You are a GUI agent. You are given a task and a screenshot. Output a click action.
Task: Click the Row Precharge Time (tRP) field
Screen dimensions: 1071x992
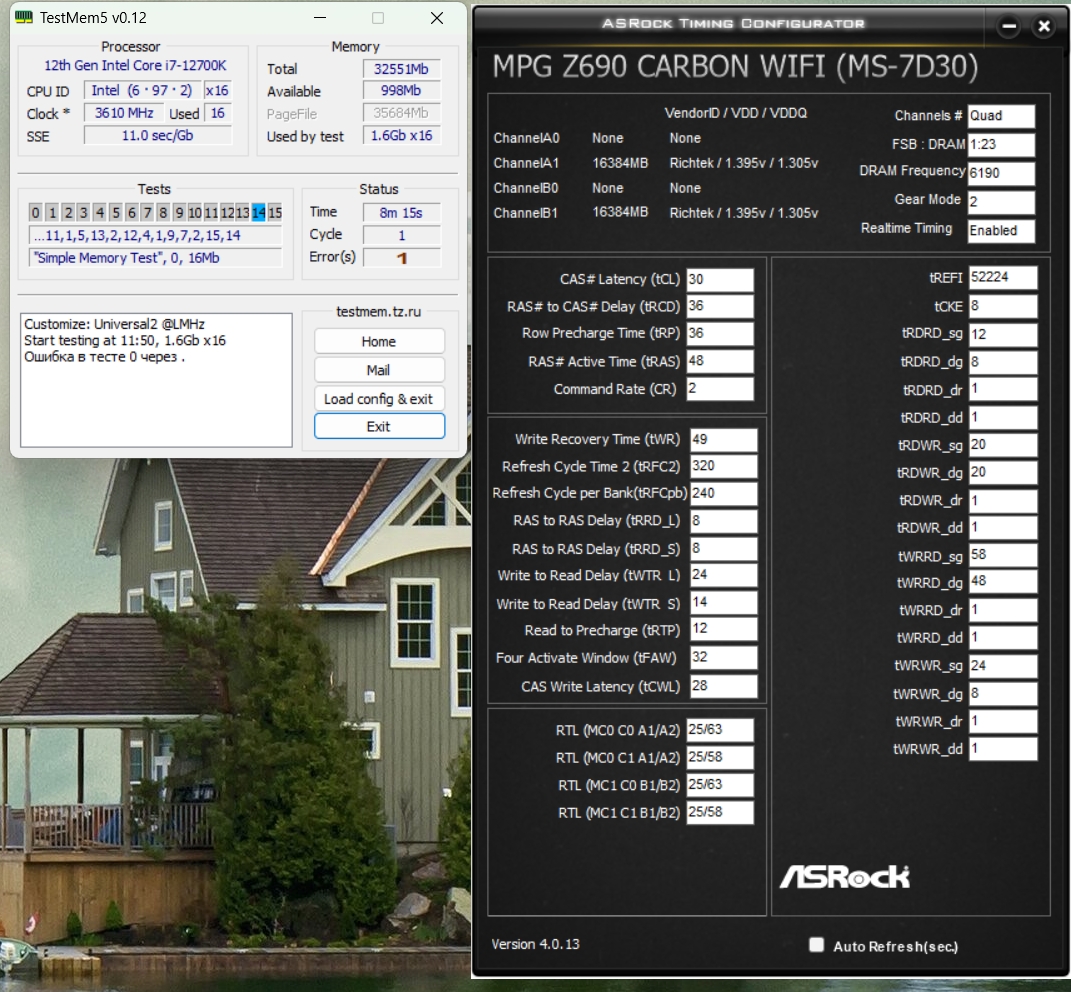[x=720, y=333]
